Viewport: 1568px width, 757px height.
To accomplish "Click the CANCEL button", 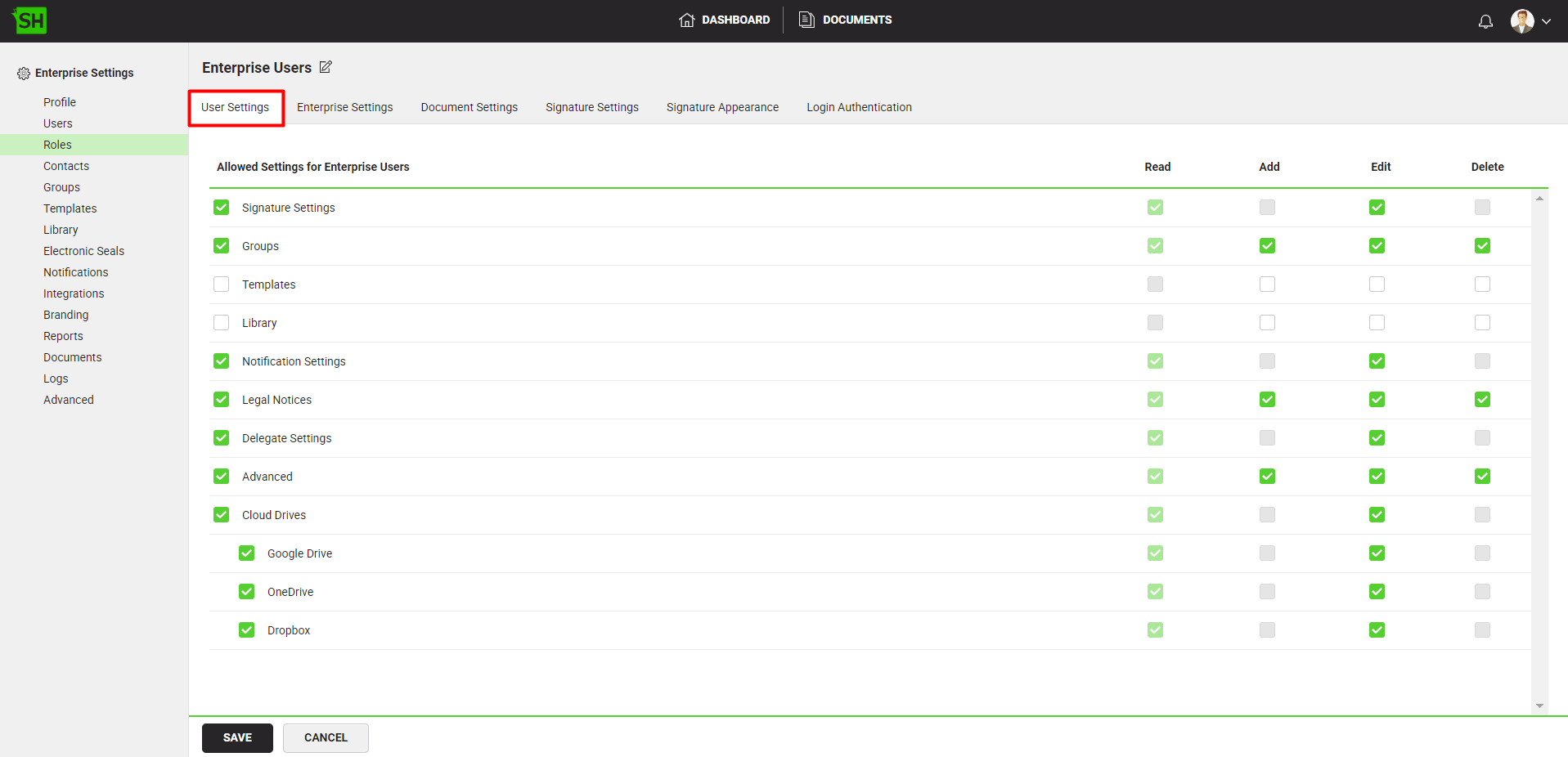I will tap(326, 737).
